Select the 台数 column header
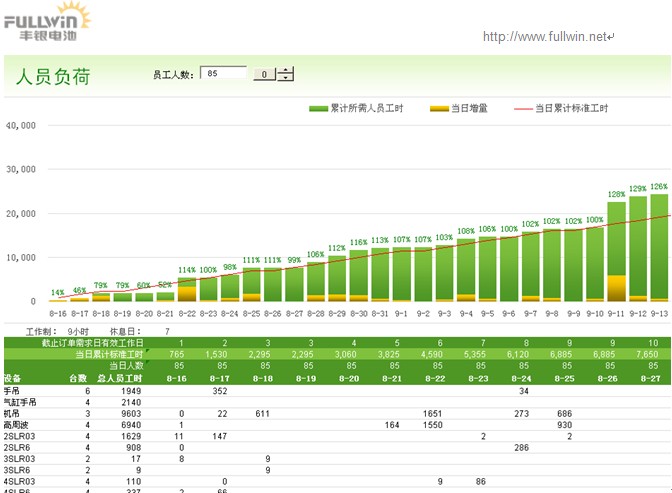 (77, 378)
